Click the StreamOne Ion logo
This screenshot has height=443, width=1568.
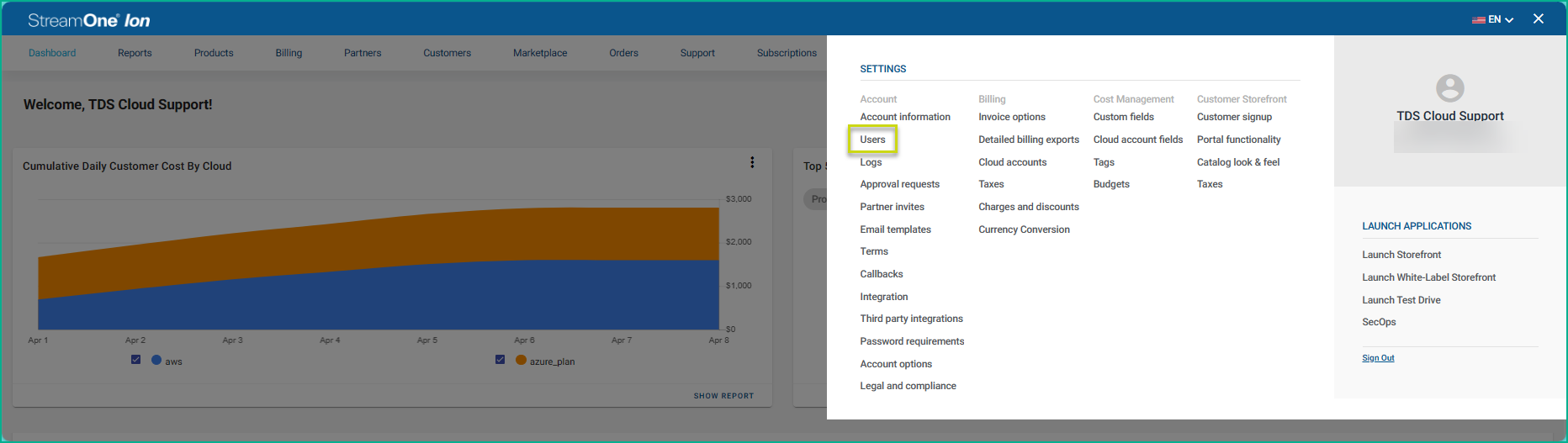tap(88, 20)
